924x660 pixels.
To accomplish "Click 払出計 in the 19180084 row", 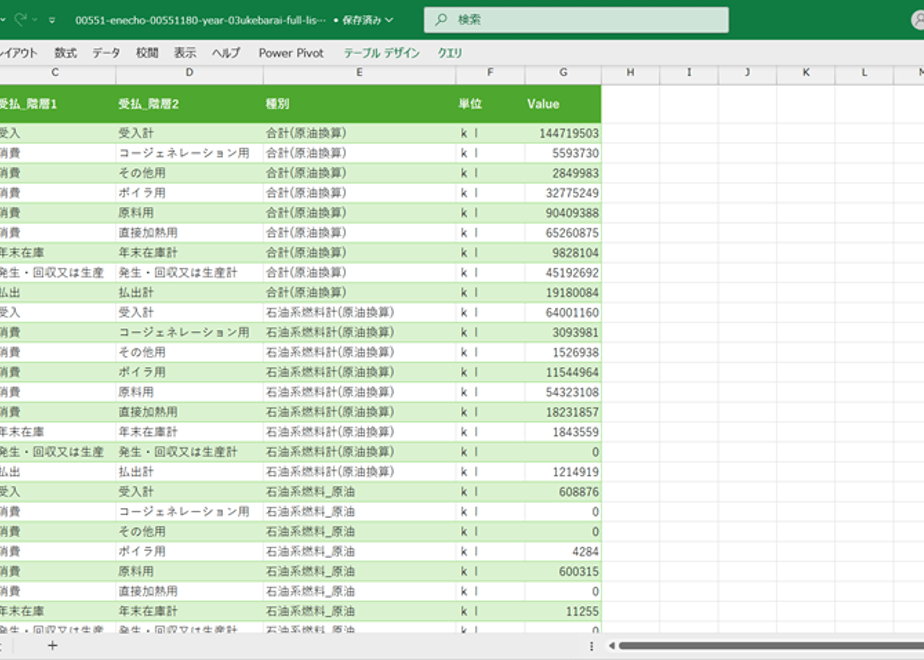I will [x=136, y=292].
